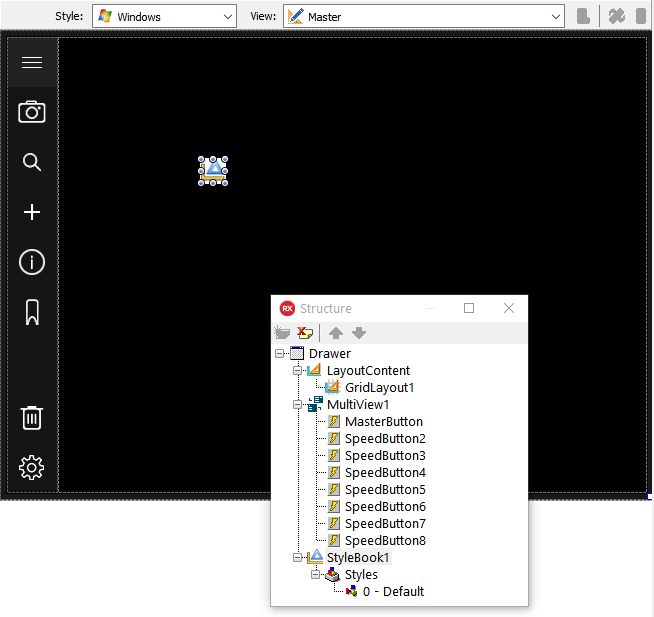This screenshot has height=617, width=654.
Task: Select the '0 - Default' style item
Action: coord(393,592)
